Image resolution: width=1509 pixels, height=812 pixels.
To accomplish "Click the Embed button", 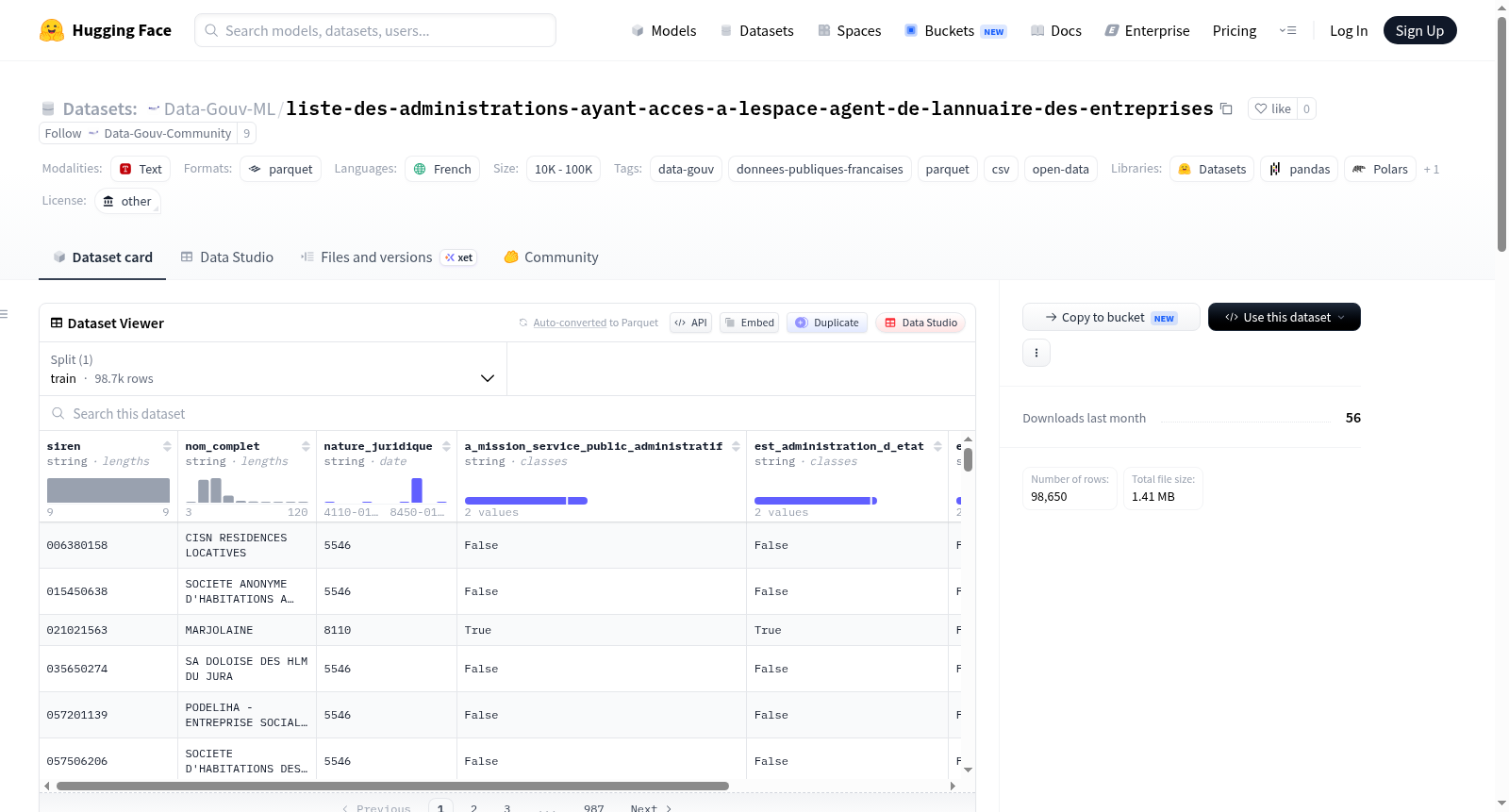I will (x=749, y=323).
